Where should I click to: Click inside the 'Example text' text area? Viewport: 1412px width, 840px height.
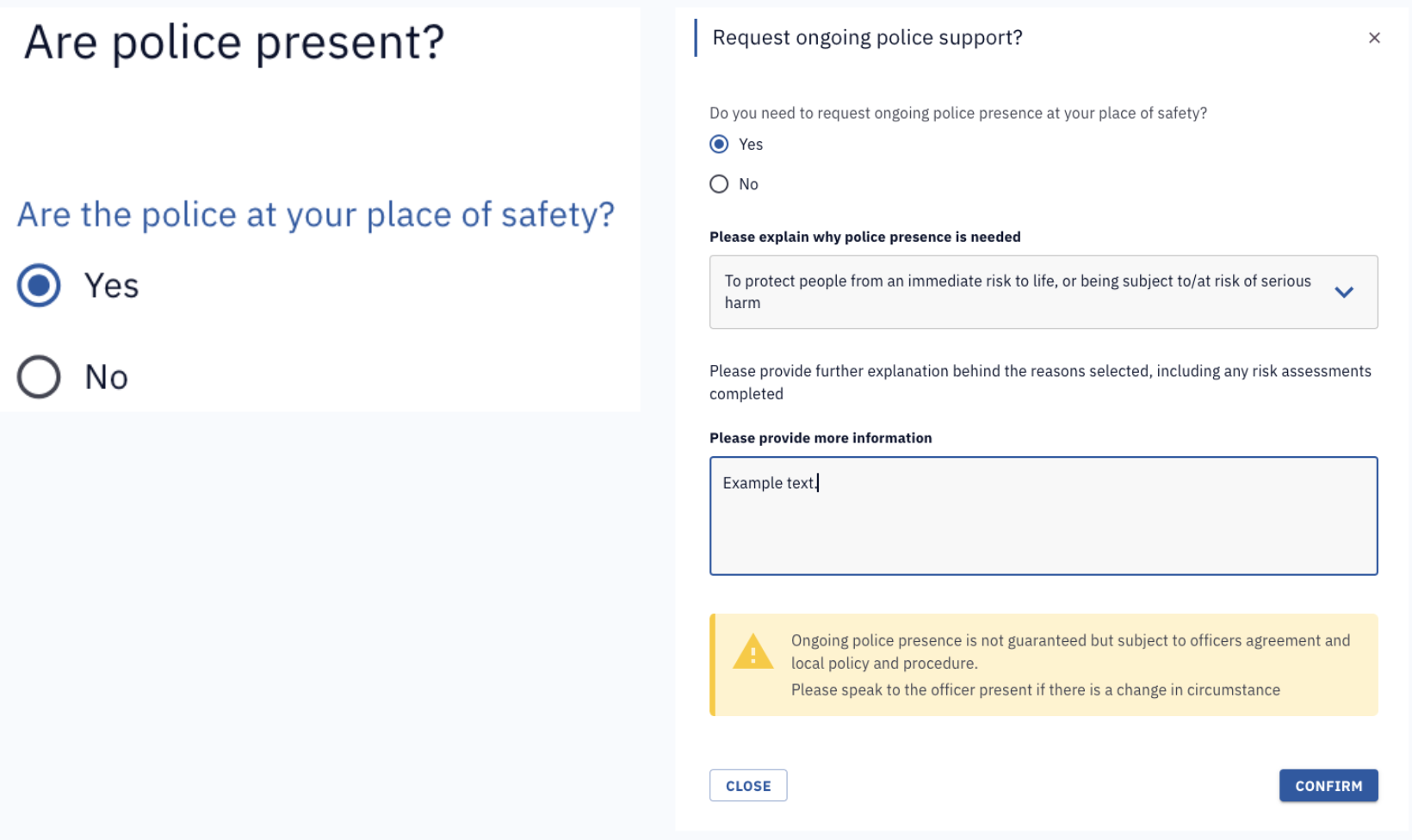tap(1044, 516)
